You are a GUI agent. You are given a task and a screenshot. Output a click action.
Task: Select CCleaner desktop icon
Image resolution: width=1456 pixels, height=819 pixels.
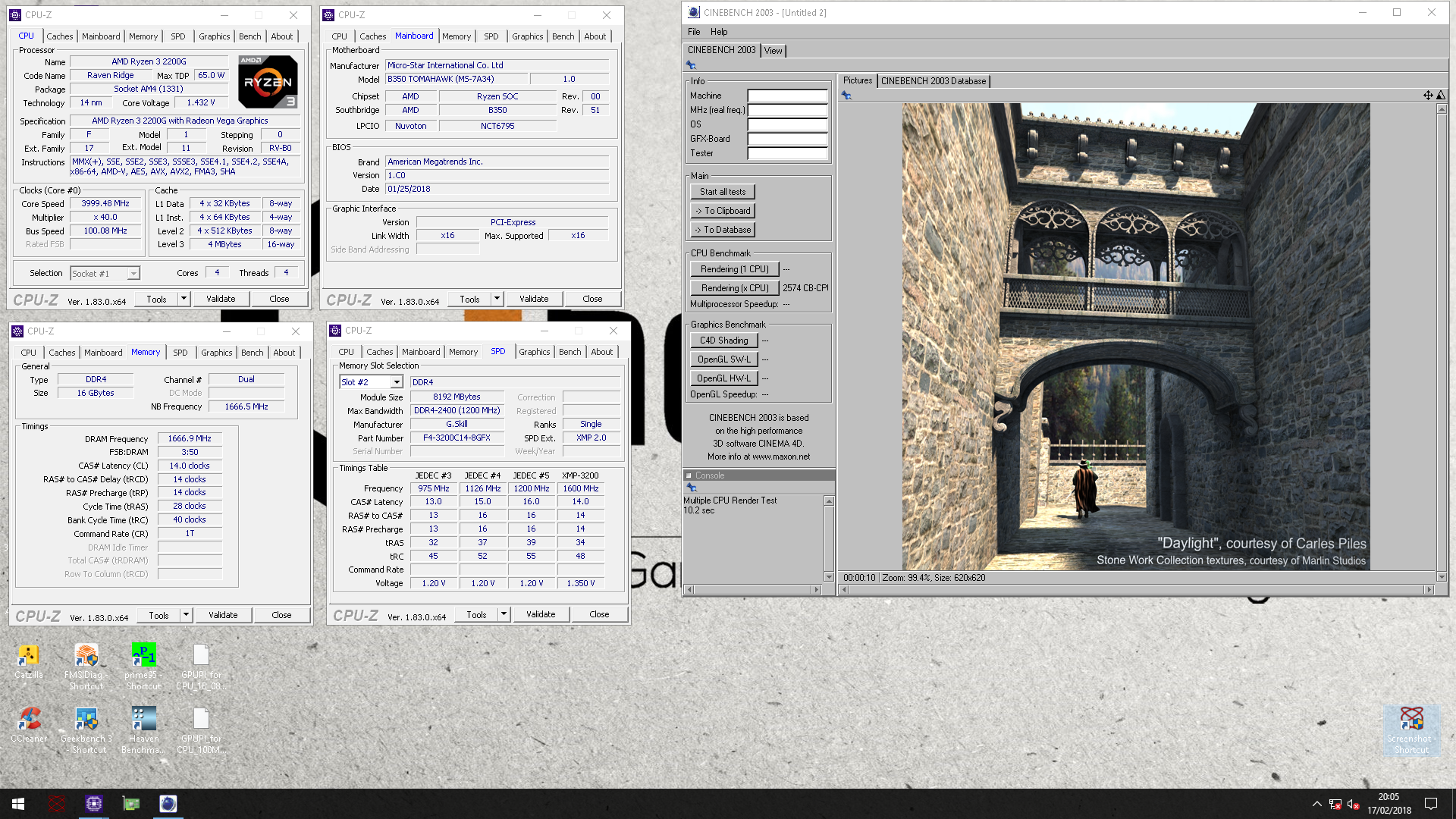click(29, 725)
